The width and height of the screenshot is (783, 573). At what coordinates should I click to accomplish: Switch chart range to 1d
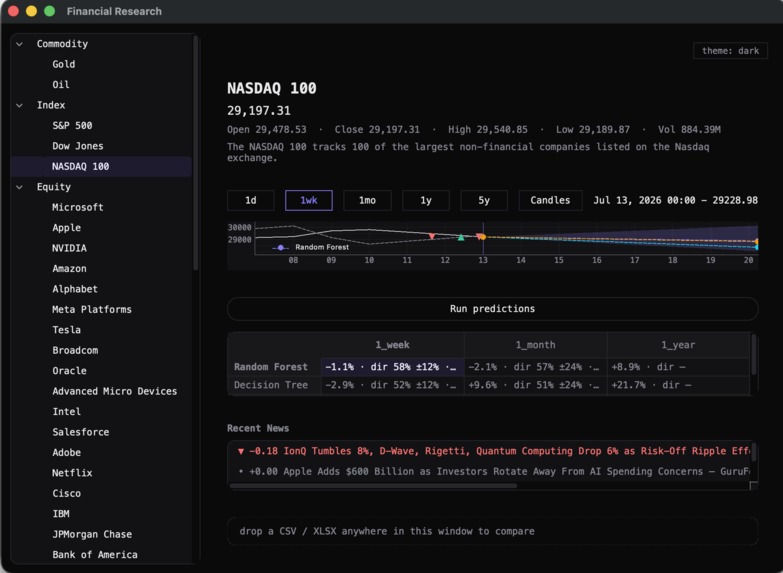point(251,201)
